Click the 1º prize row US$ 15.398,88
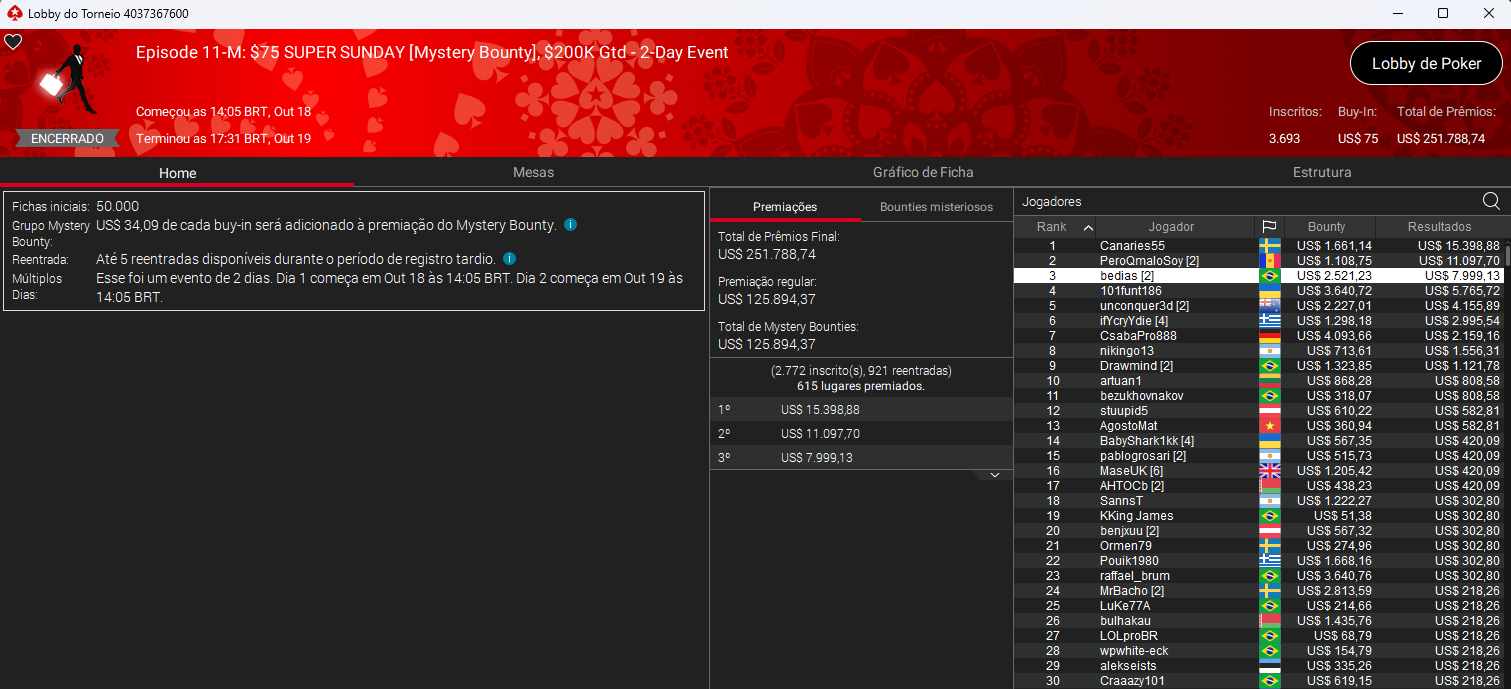 (x=861, y=409)
